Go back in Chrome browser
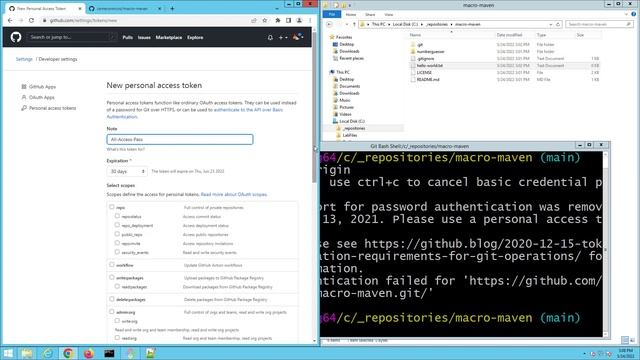 (x=10, y=20)
